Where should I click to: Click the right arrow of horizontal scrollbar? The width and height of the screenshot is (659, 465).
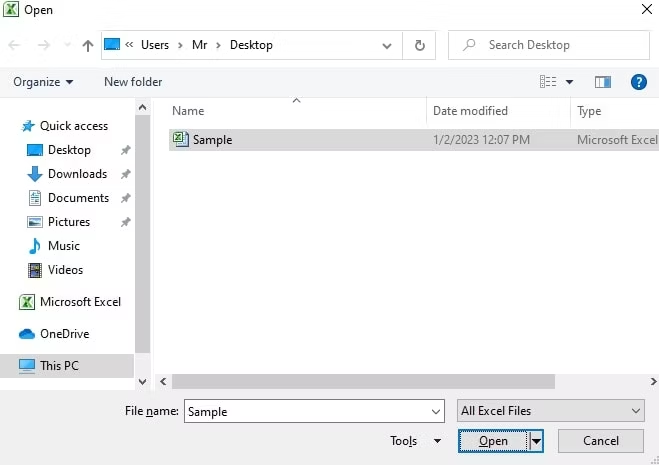(653, 382)
